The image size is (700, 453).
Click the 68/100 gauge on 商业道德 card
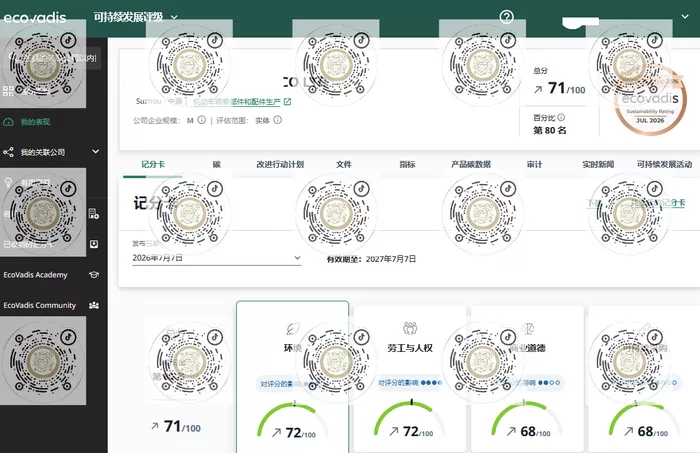coord(527,420)
